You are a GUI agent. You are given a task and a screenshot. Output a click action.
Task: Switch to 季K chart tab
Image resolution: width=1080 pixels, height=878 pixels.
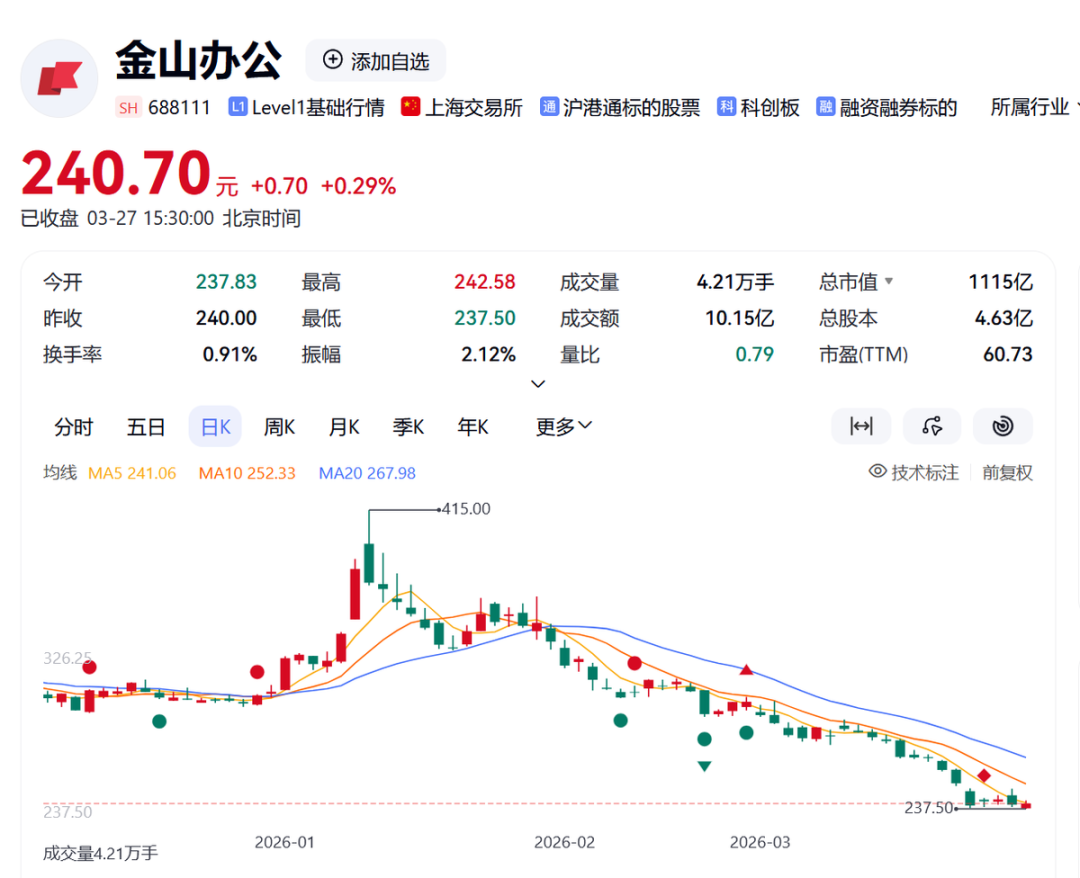(408, 427)
